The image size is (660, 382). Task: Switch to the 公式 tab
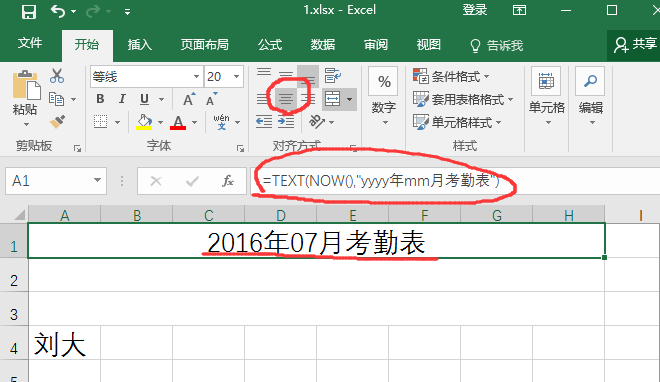pyautogui.click(x=270, y=45)
